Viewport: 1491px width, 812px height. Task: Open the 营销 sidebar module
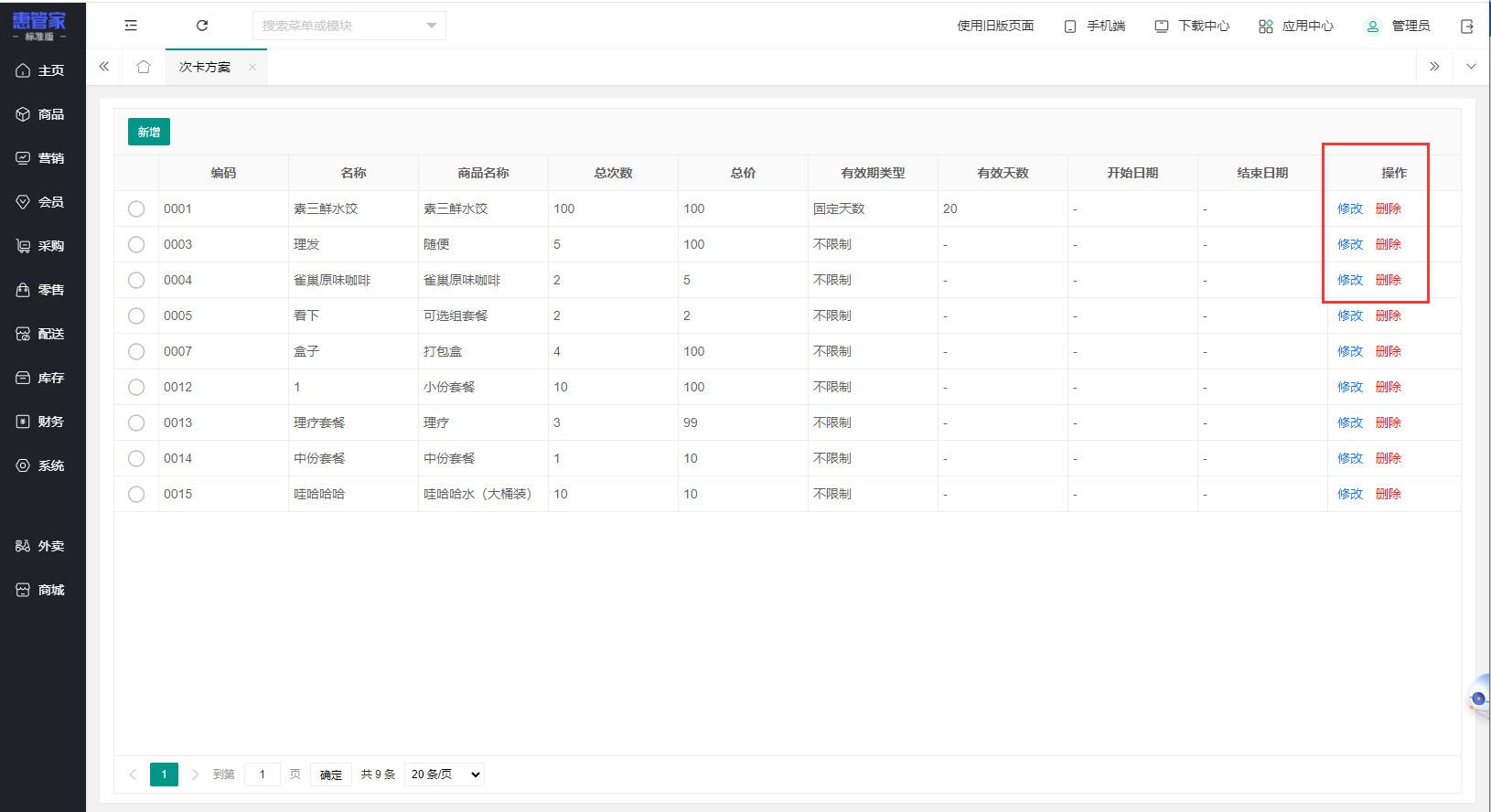pos(43,158)
